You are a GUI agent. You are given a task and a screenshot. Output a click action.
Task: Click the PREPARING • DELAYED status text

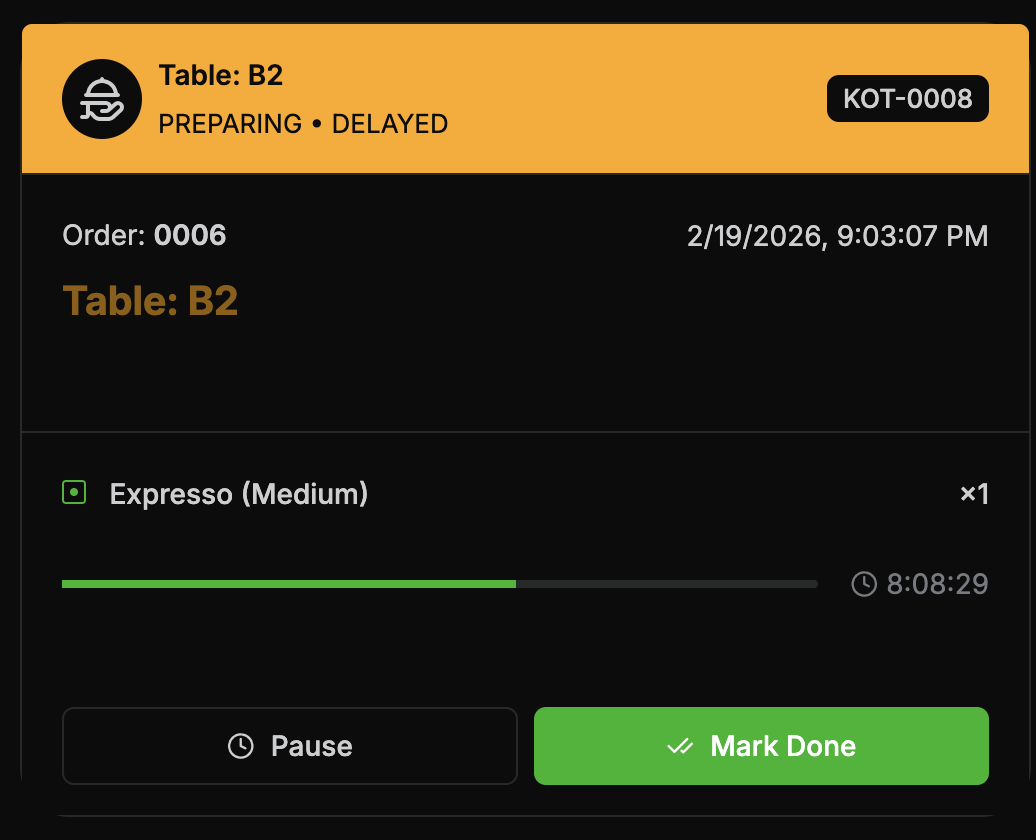click(x=303, y=124)
